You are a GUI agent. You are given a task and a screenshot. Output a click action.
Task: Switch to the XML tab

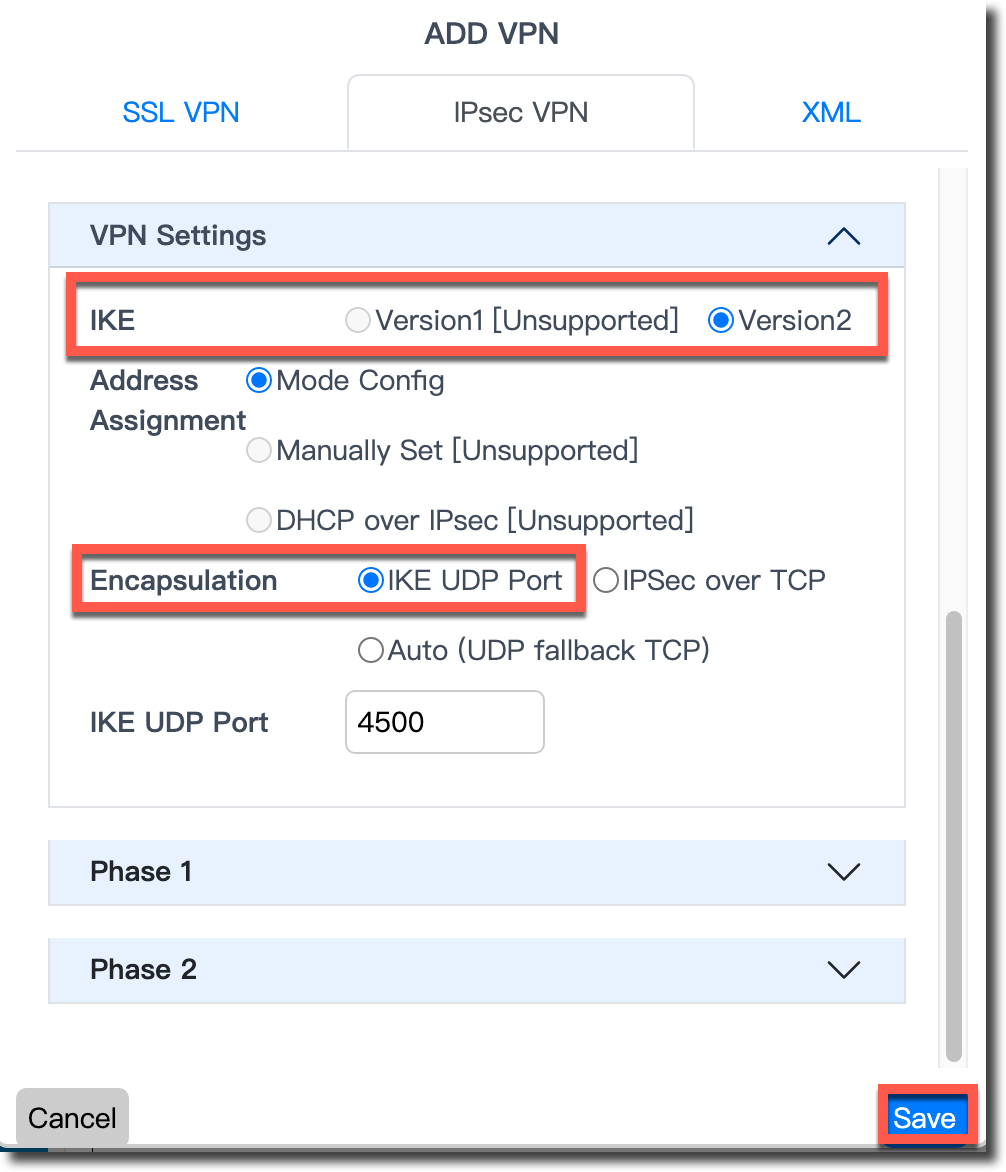click(x=831, y=112)
